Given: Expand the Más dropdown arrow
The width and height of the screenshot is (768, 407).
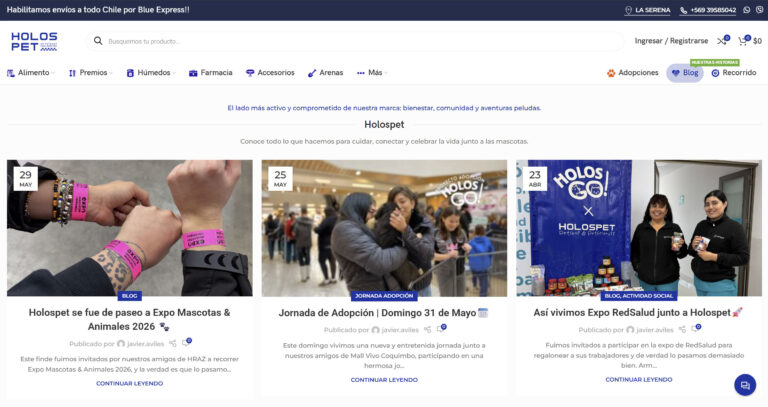Looking at the screenshot, I should pos(386,73).
